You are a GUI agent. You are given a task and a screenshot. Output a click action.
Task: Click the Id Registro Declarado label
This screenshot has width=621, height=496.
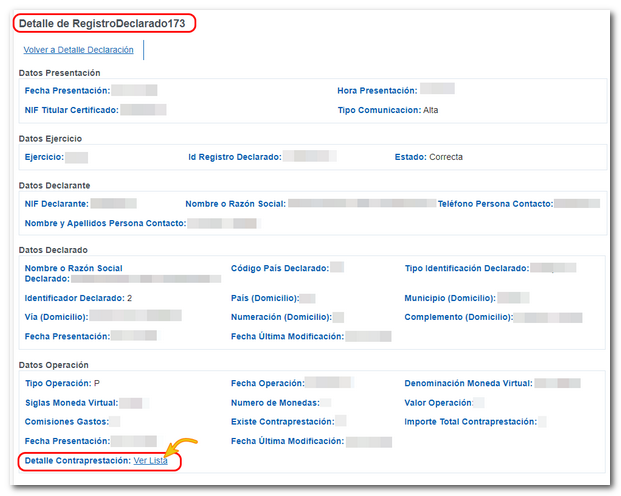234,157
